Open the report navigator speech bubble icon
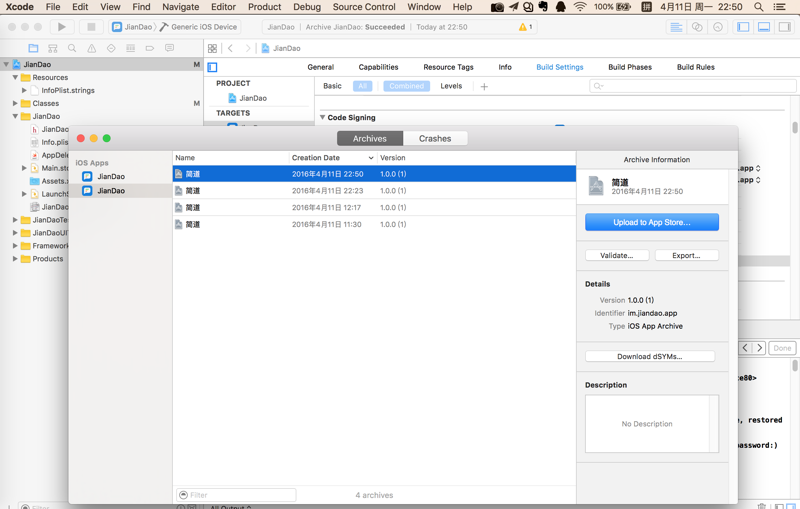This screenshot has height=509, width=800. (169, 48)
